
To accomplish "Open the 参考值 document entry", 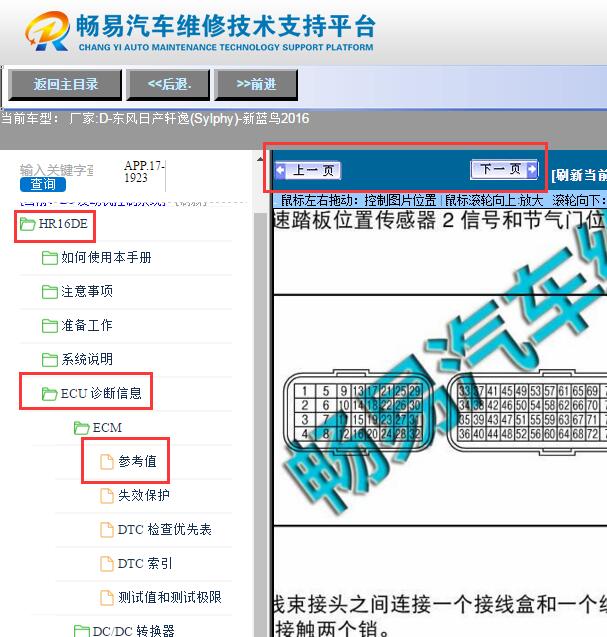I will point(137,462).
